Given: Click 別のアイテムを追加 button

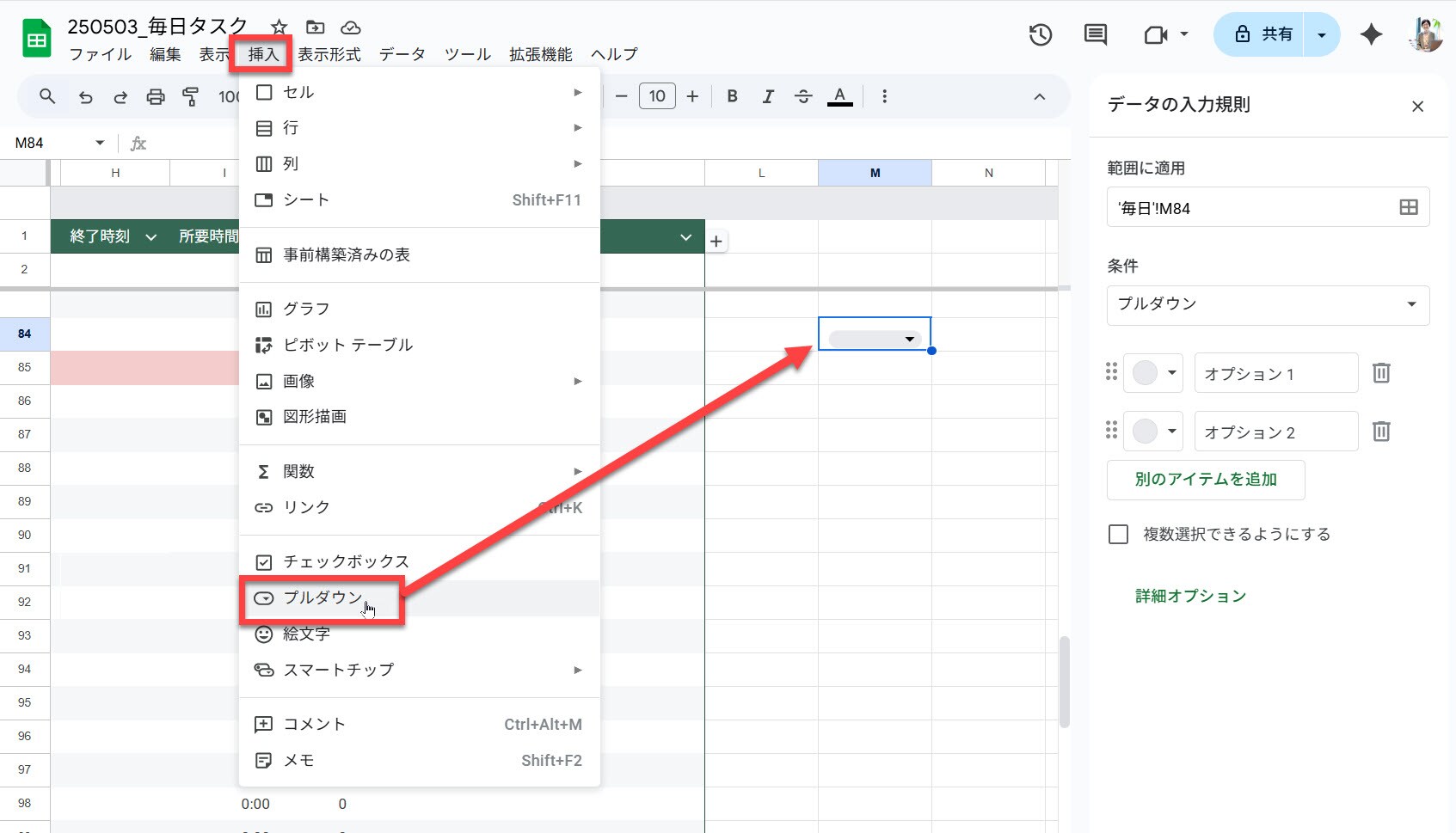Looking at the screenshot, I should click(x=1206, y=480).
